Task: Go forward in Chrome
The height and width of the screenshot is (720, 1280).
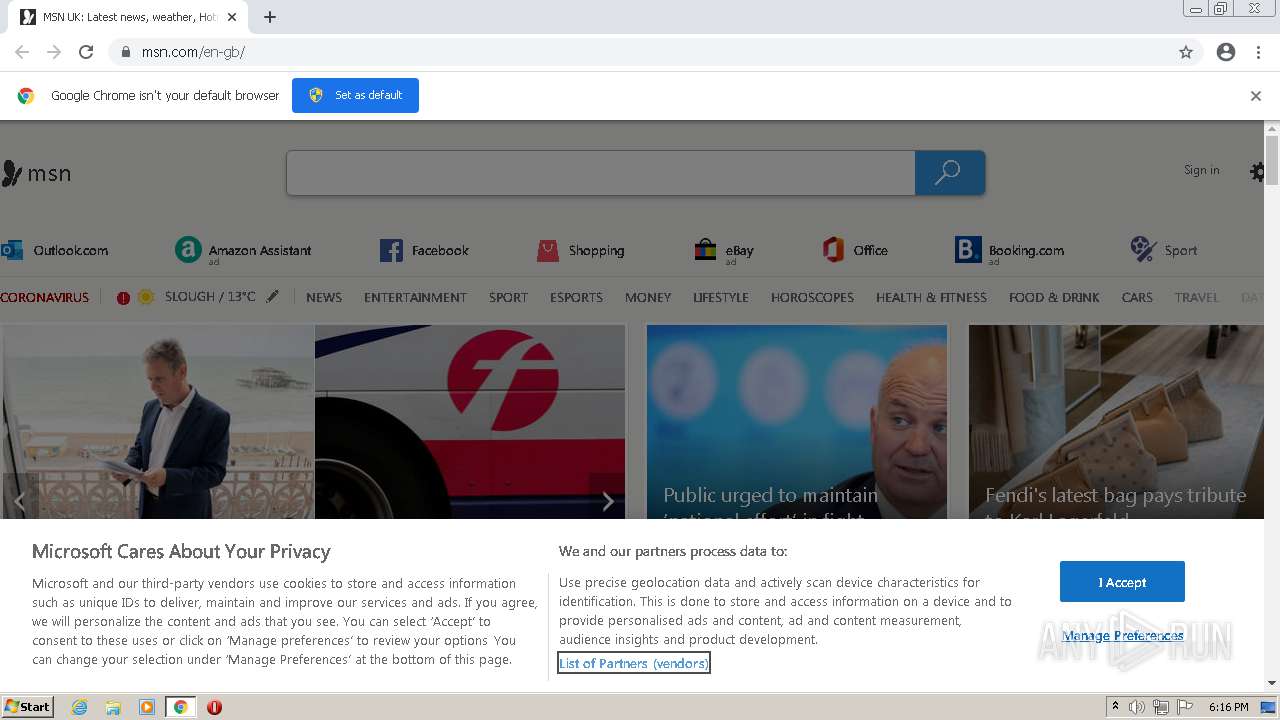Action: [x=54, y=52]
